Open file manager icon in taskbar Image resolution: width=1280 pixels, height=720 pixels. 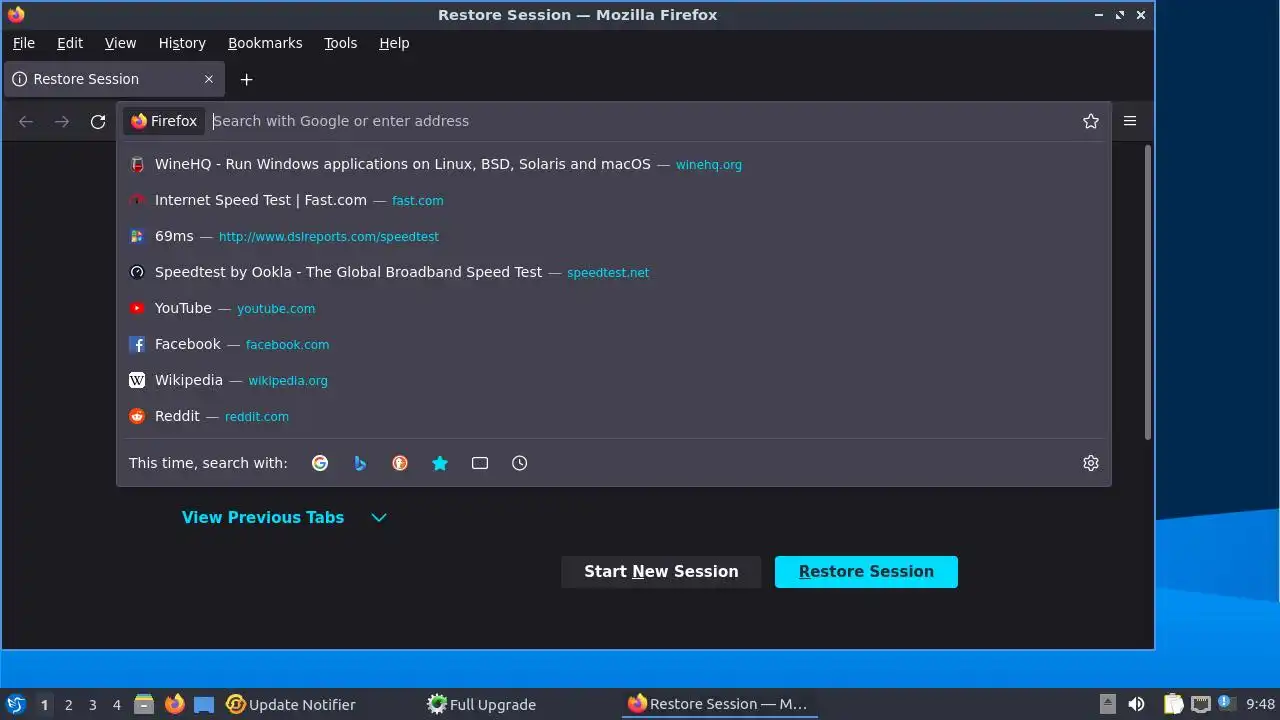coord(144,704)
